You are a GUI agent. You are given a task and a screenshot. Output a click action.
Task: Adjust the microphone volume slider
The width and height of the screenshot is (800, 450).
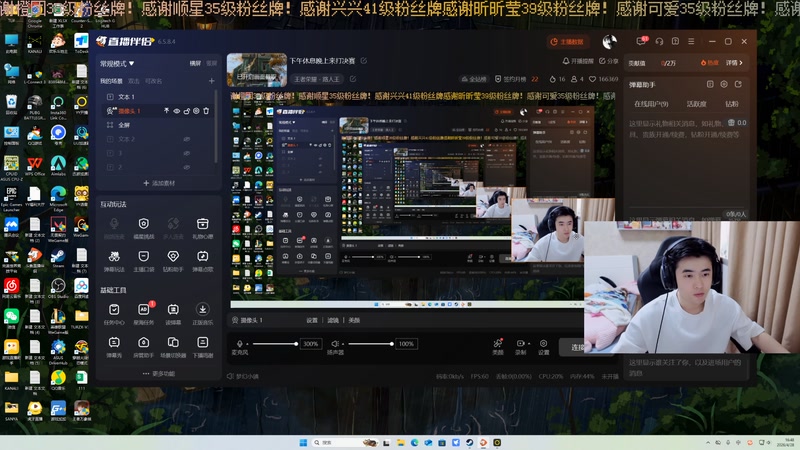[274, 344]
